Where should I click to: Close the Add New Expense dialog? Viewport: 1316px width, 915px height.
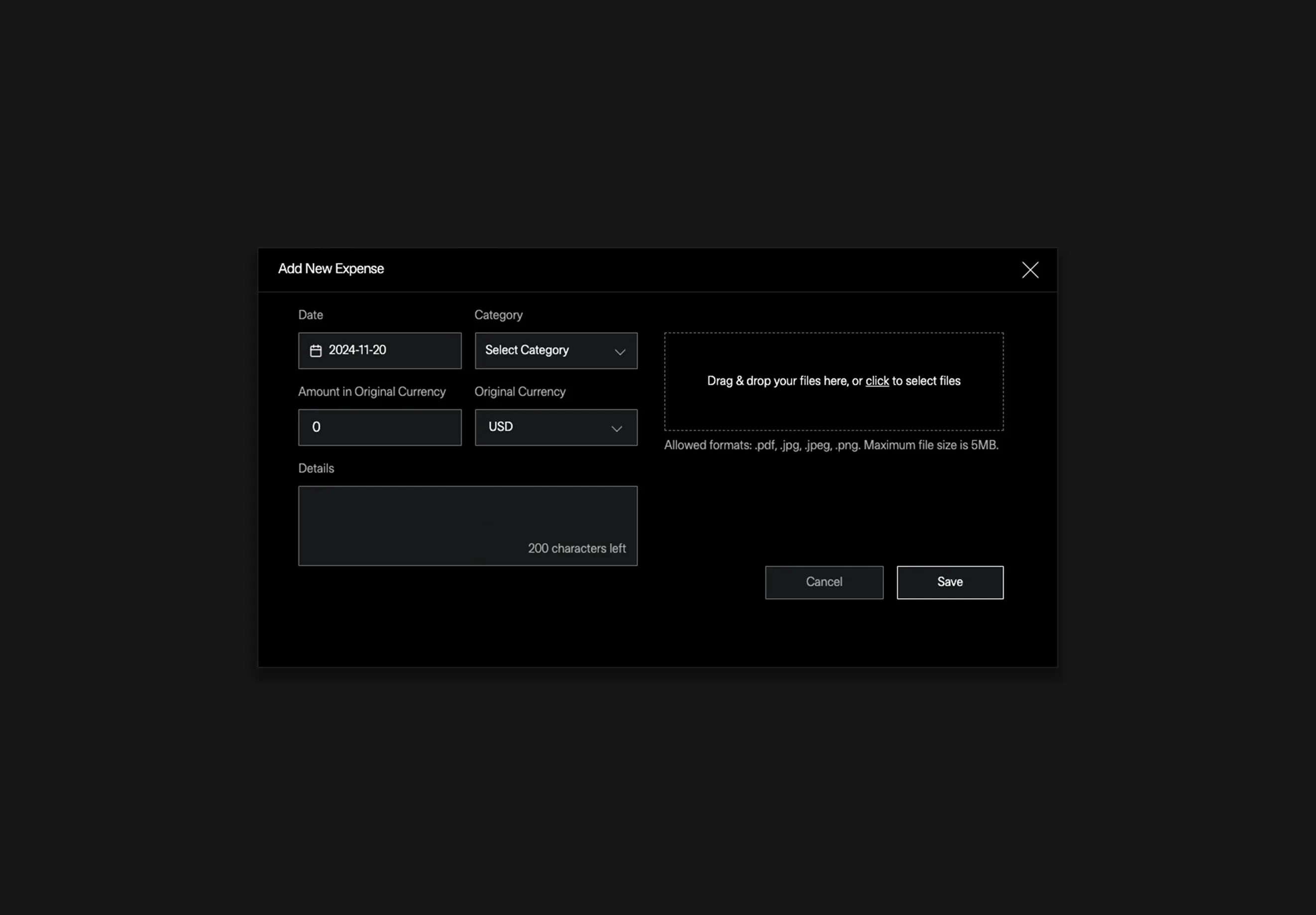click(x=1029, y=270)
